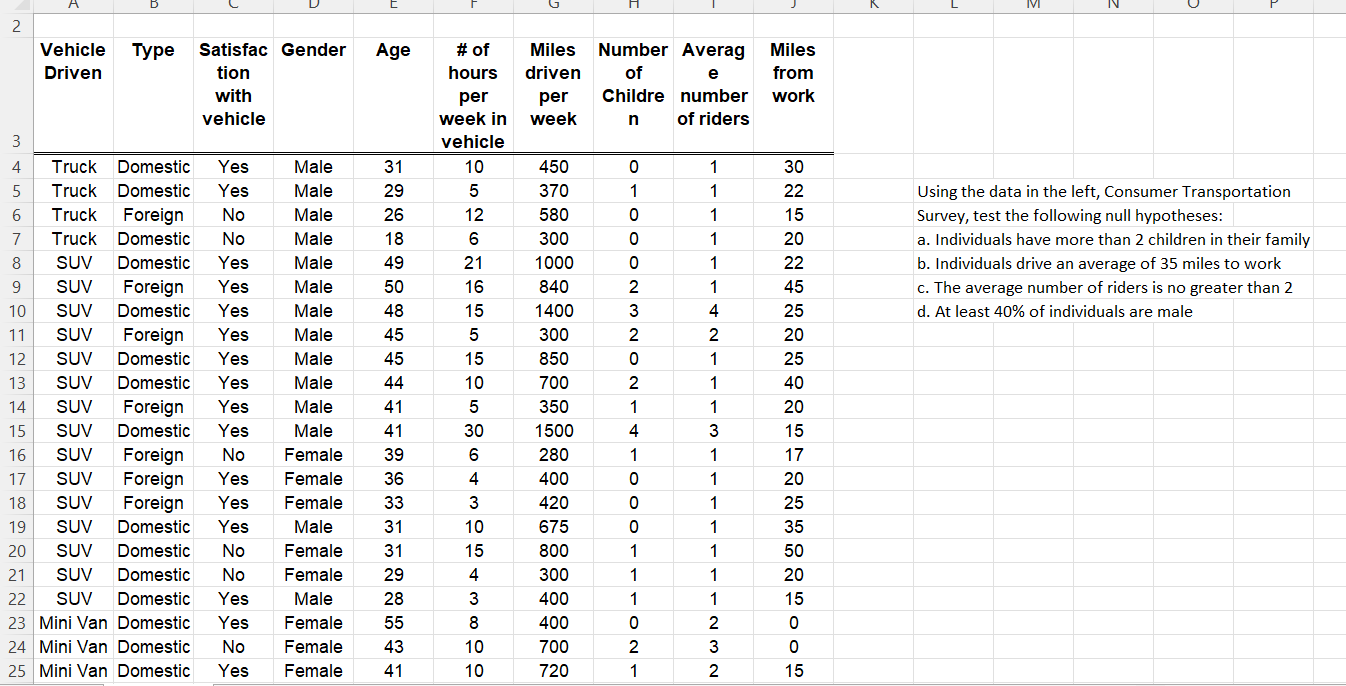Select the 'Vehicle Driven' header cell
Viewport: 1346px width, 686px height.
(x=73, y=95)
